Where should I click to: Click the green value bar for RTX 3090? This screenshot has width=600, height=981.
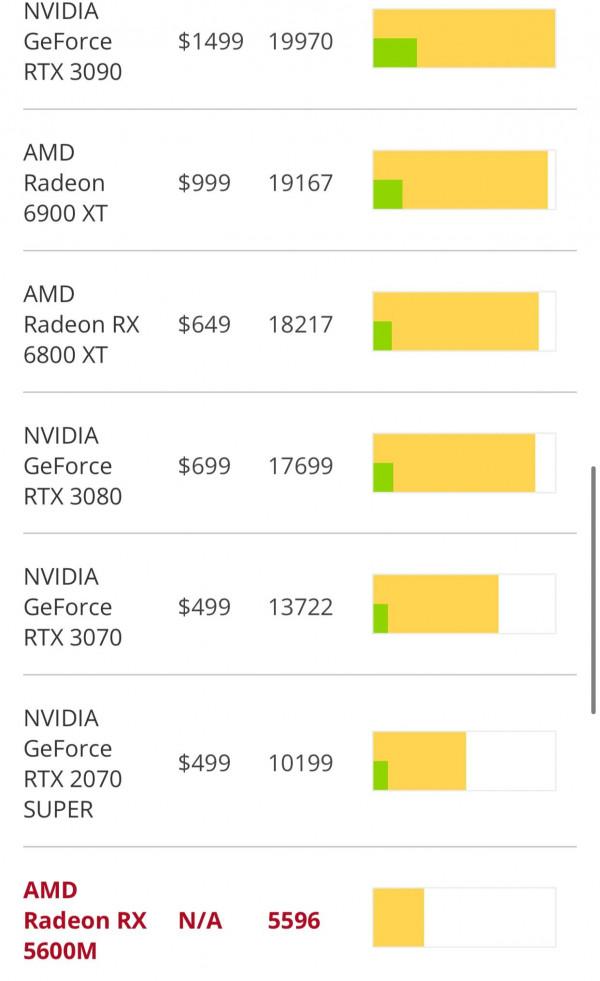[x=394, y=53]
